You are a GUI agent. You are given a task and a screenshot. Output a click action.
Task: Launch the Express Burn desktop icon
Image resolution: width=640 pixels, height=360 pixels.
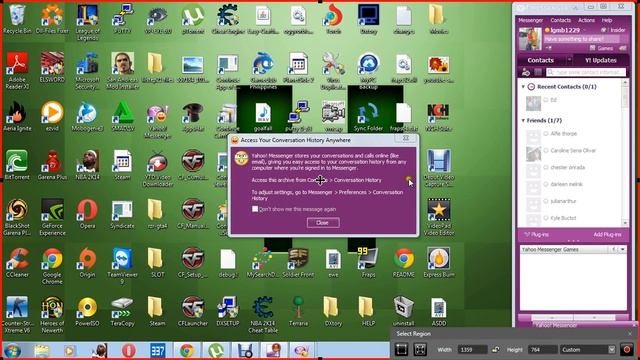(439, 262)
